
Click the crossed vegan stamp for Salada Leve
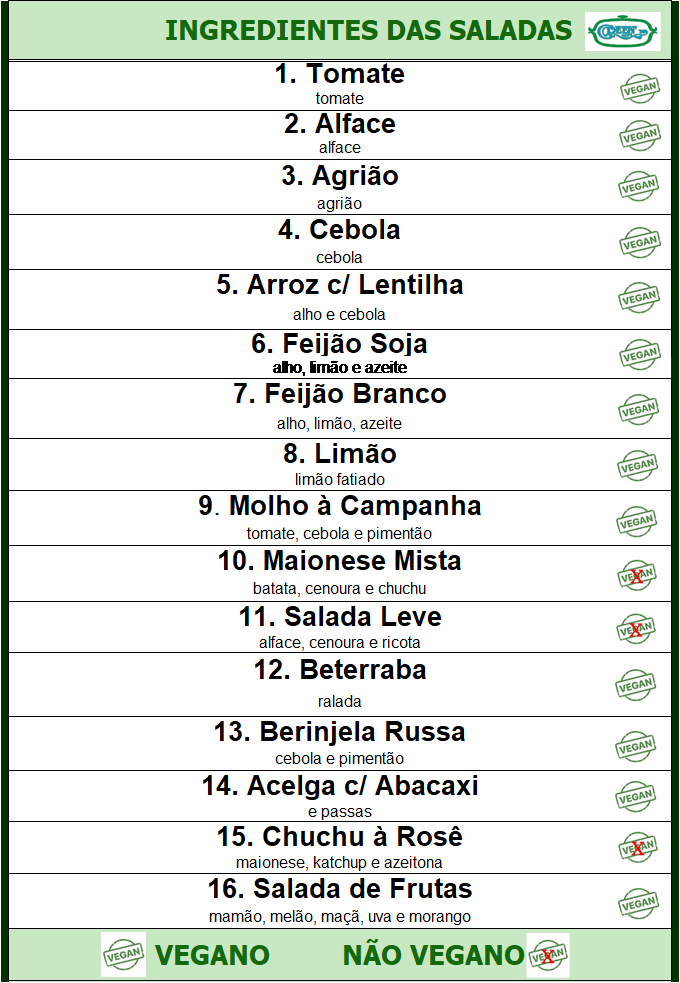(x=636, y=629)
